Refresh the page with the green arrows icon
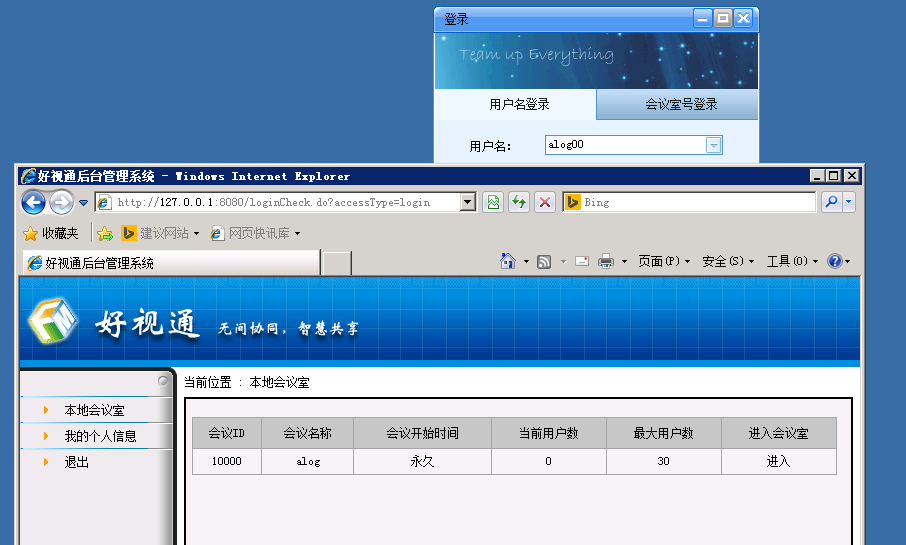 click(x=519, y=202)
